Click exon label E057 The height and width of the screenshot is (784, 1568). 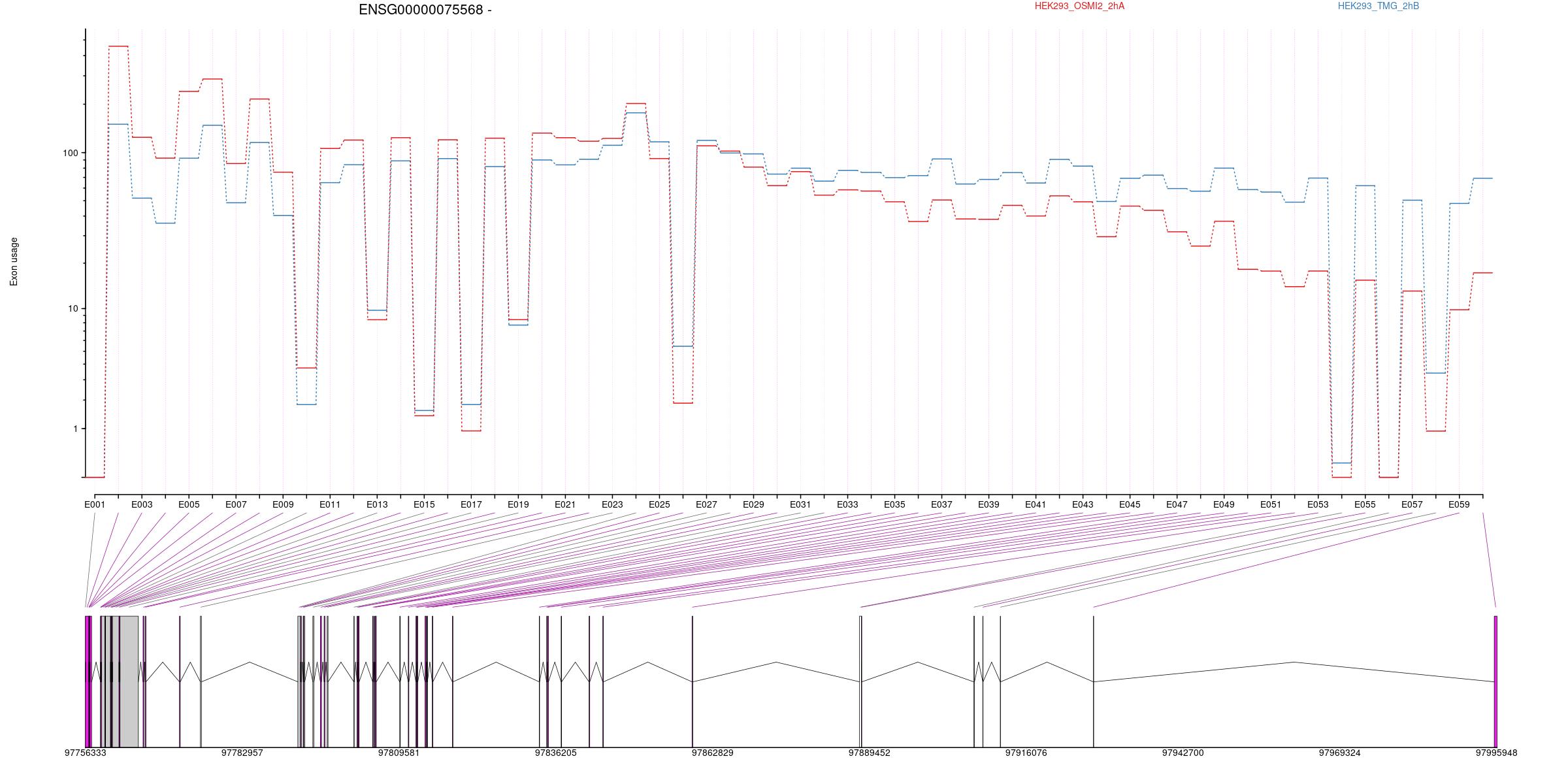(x=1412, y=504)
